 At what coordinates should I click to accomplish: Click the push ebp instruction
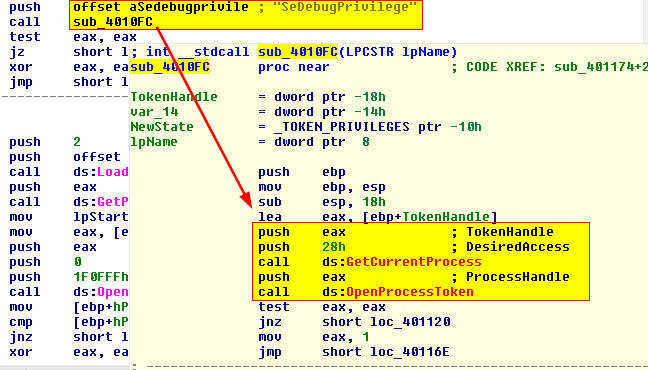(x=302, y=172)
